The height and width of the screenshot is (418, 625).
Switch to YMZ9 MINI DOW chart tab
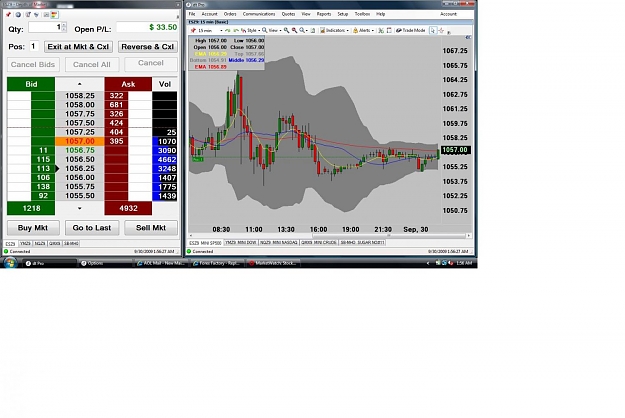(x=241, y=243)
